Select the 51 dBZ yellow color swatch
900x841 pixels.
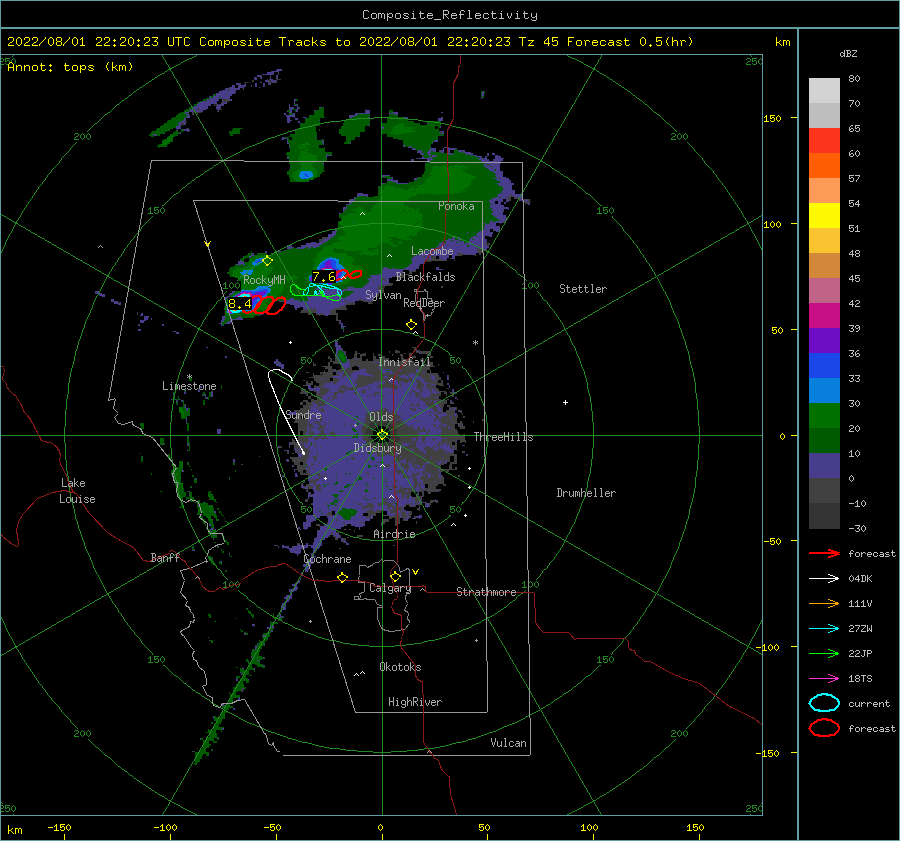coord(824,215)
